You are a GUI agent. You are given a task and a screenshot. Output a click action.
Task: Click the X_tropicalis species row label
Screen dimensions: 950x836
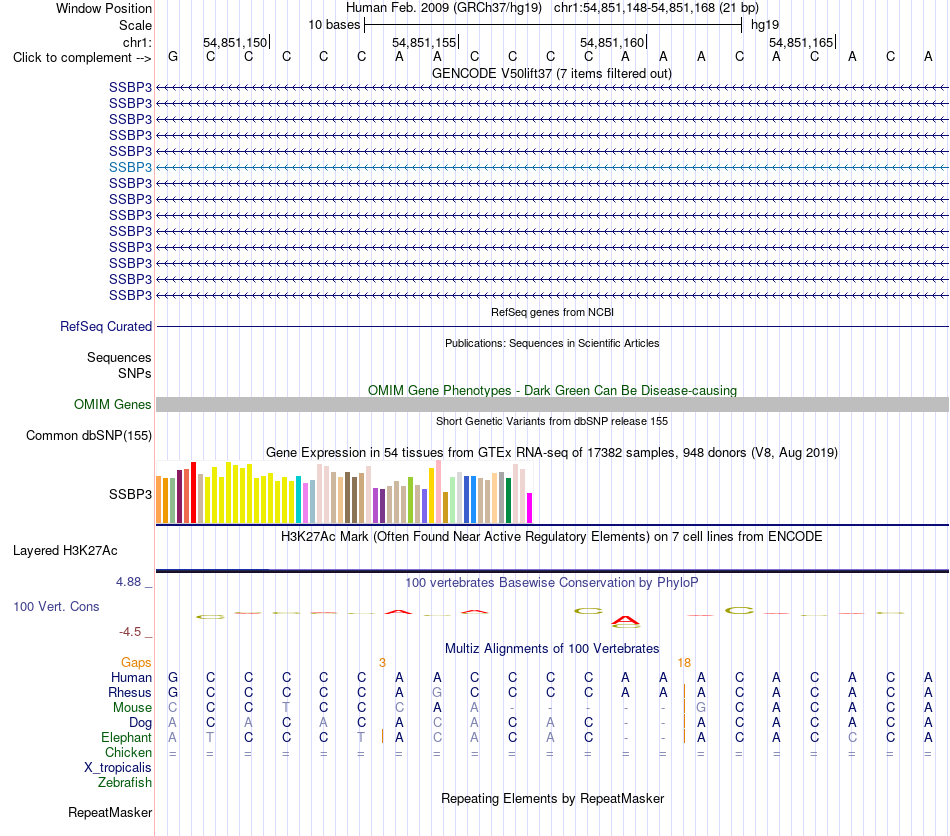(118, 768)
